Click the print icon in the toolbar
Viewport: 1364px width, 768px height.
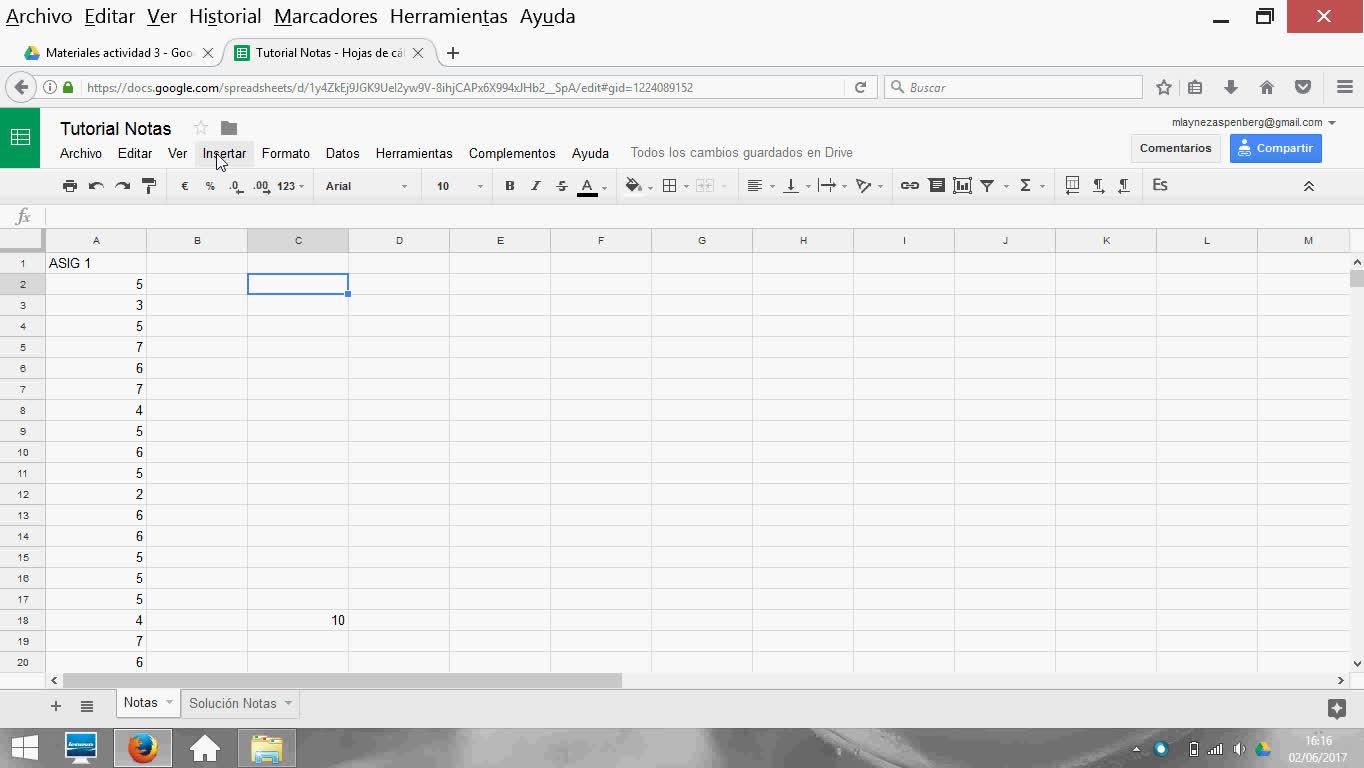coord(70,186)
